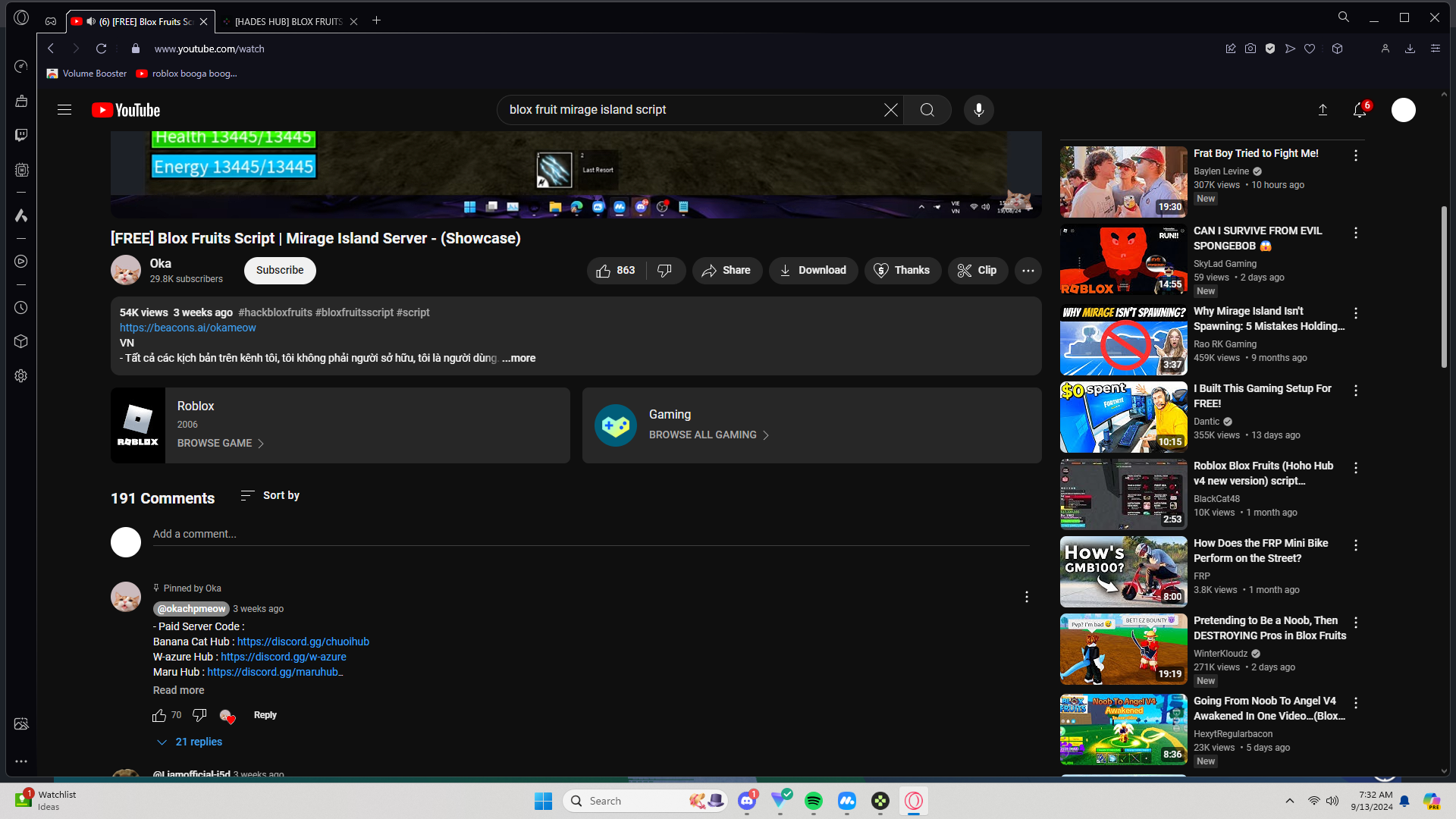
Task: Dislike the video
Action: [665, 271]
